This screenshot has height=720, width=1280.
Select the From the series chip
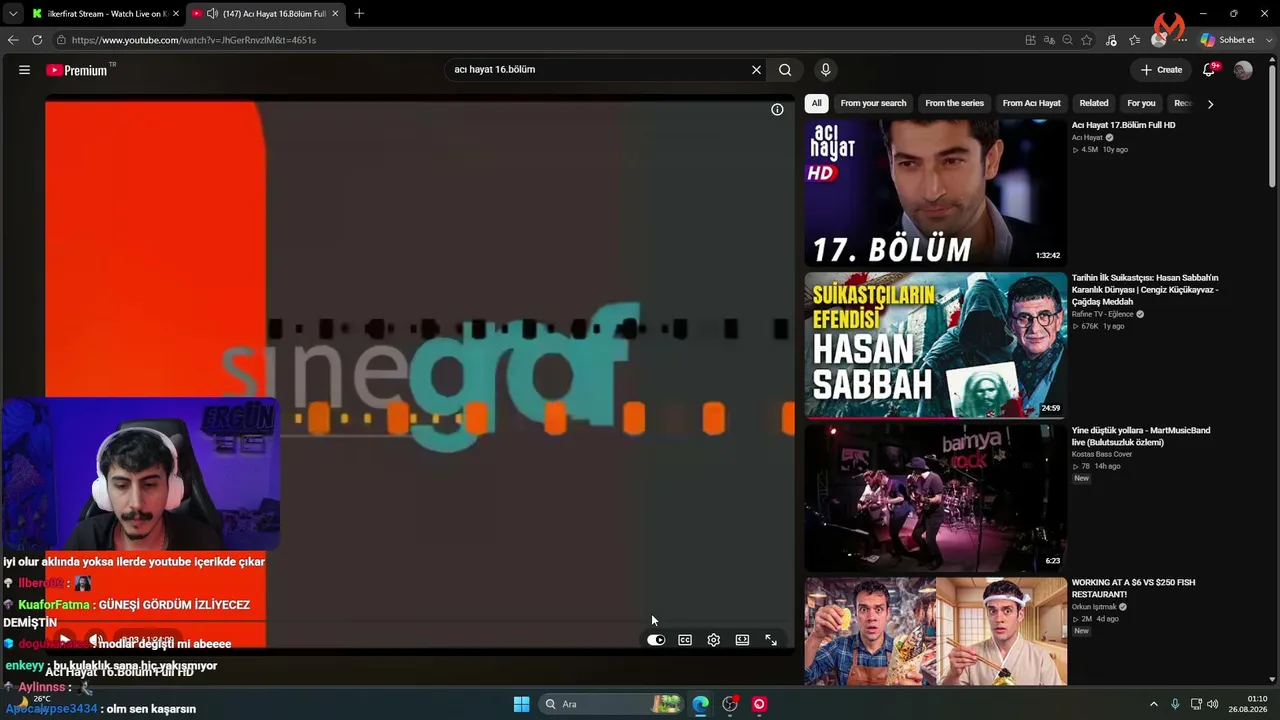tap(954, 103)
